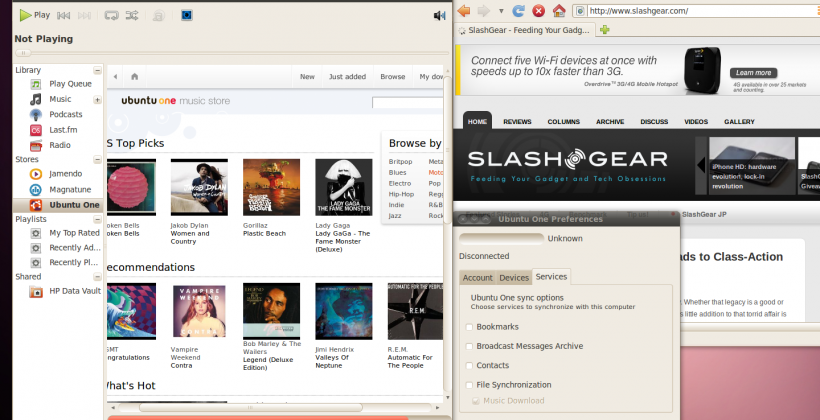Screen dimensions: 820x420
Task: Go to music store home icon
Action: [134, 76]
